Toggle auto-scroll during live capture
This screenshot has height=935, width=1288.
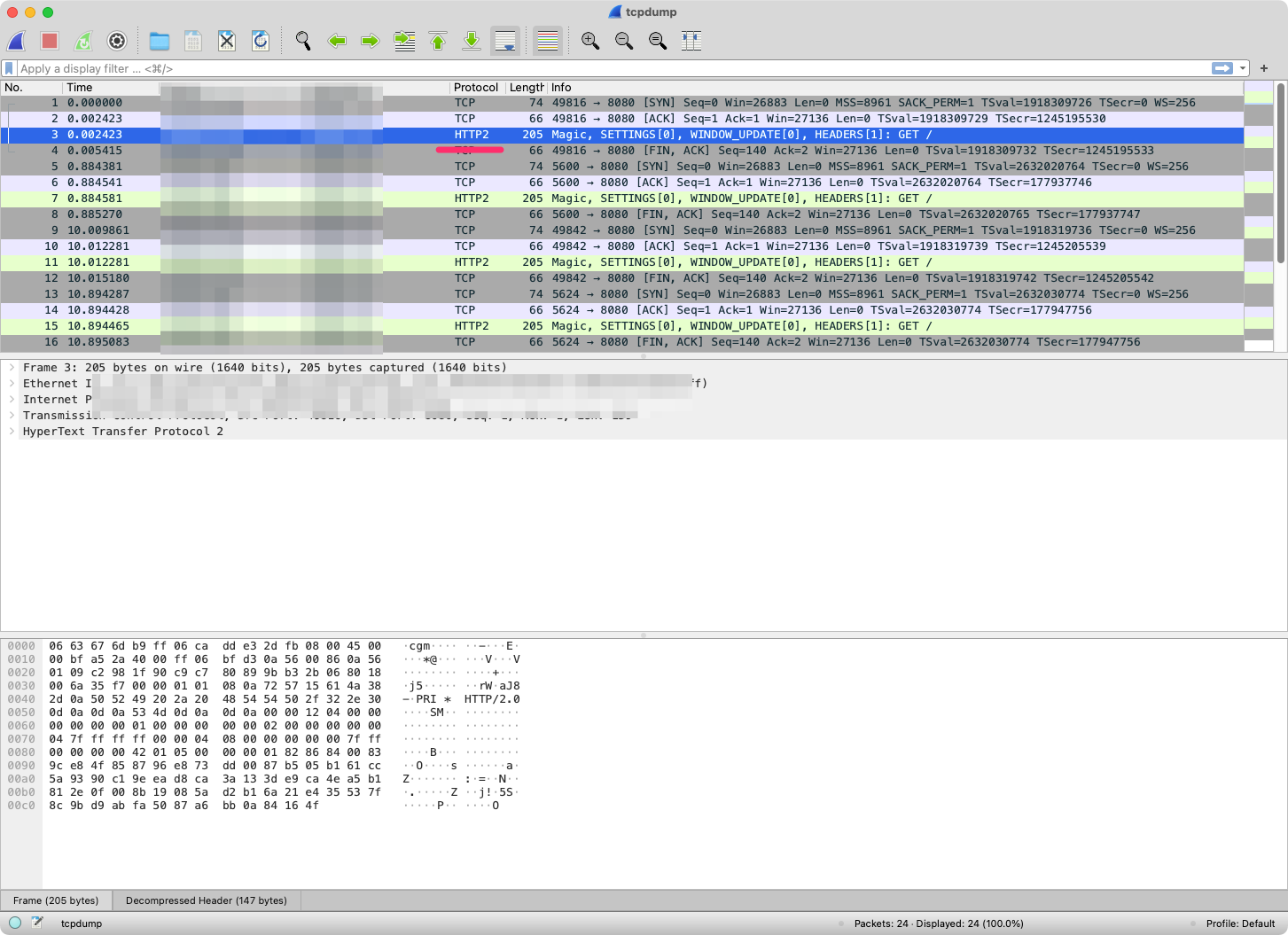coord(505,41)
